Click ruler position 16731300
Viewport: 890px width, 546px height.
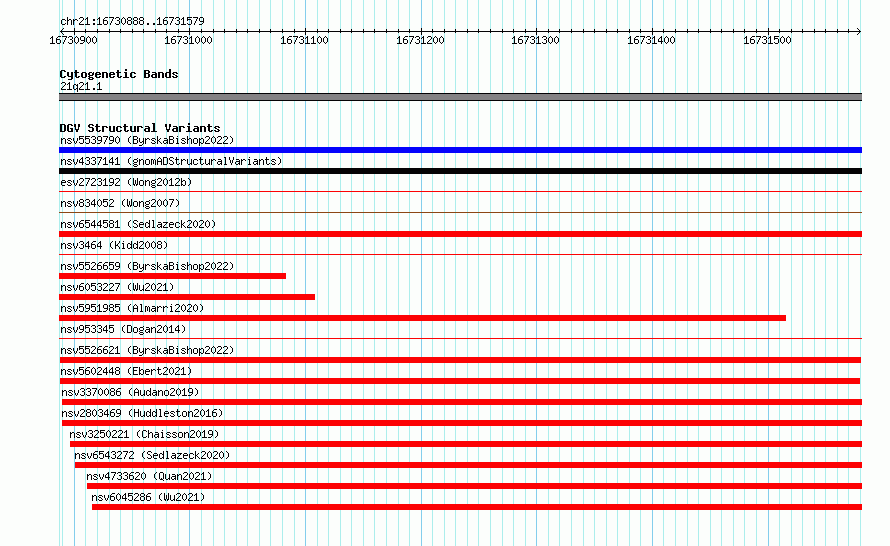point(535,40)
